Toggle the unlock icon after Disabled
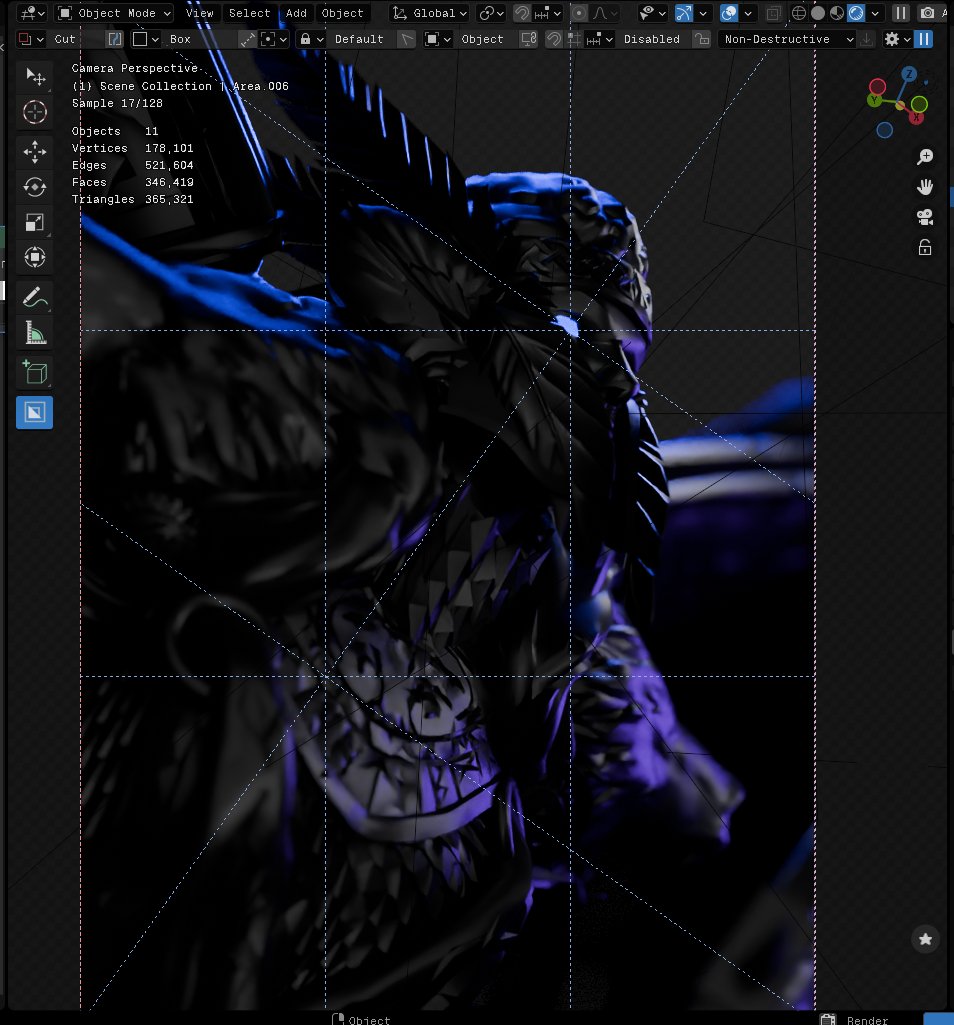 (x=702, y=39)
